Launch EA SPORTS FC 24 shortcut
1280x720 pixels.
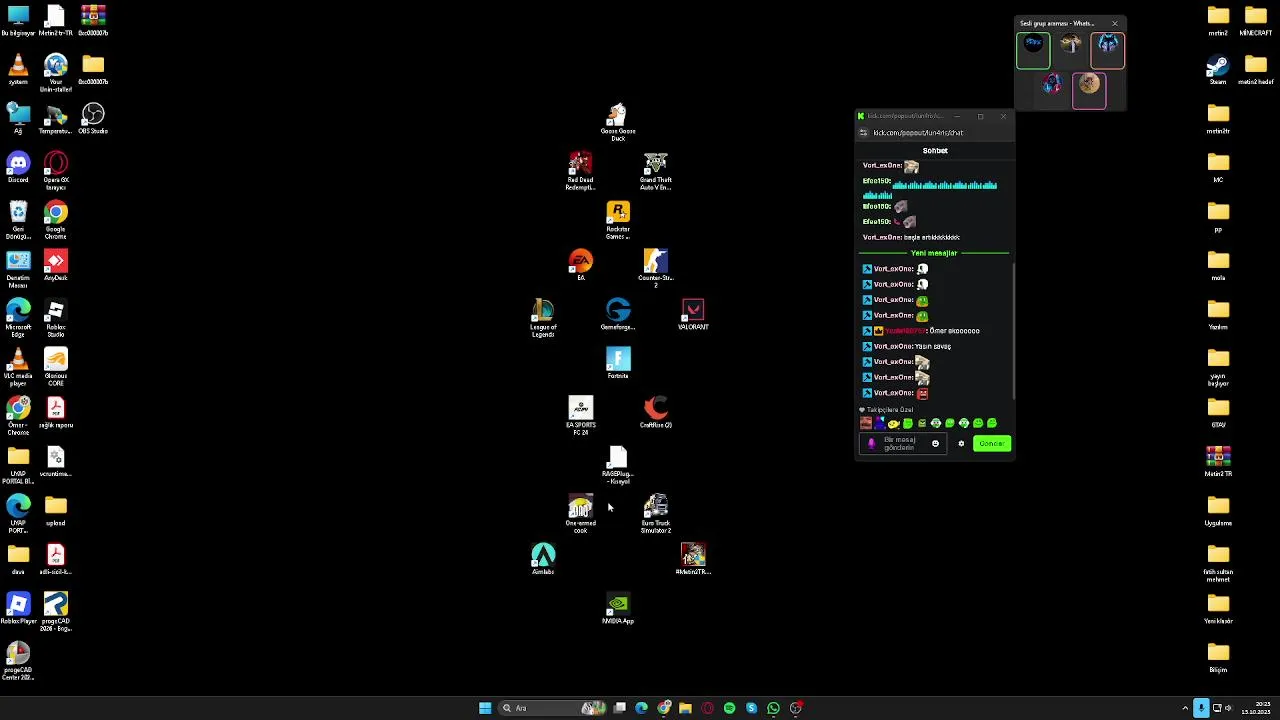(580, 415)
